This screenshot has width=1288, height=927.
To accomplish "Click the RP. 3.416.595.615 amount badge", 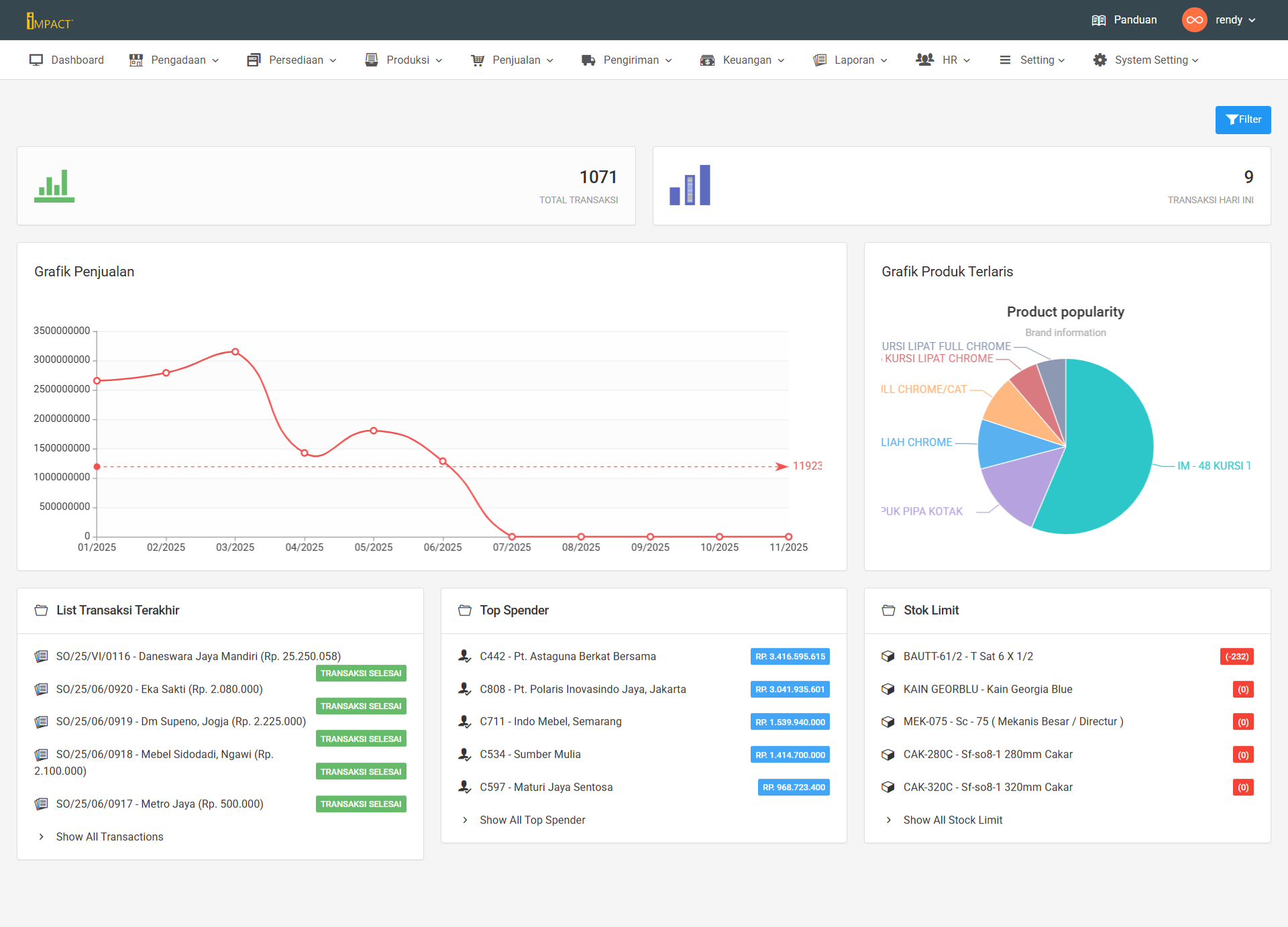I will click(x=790, y=657).
